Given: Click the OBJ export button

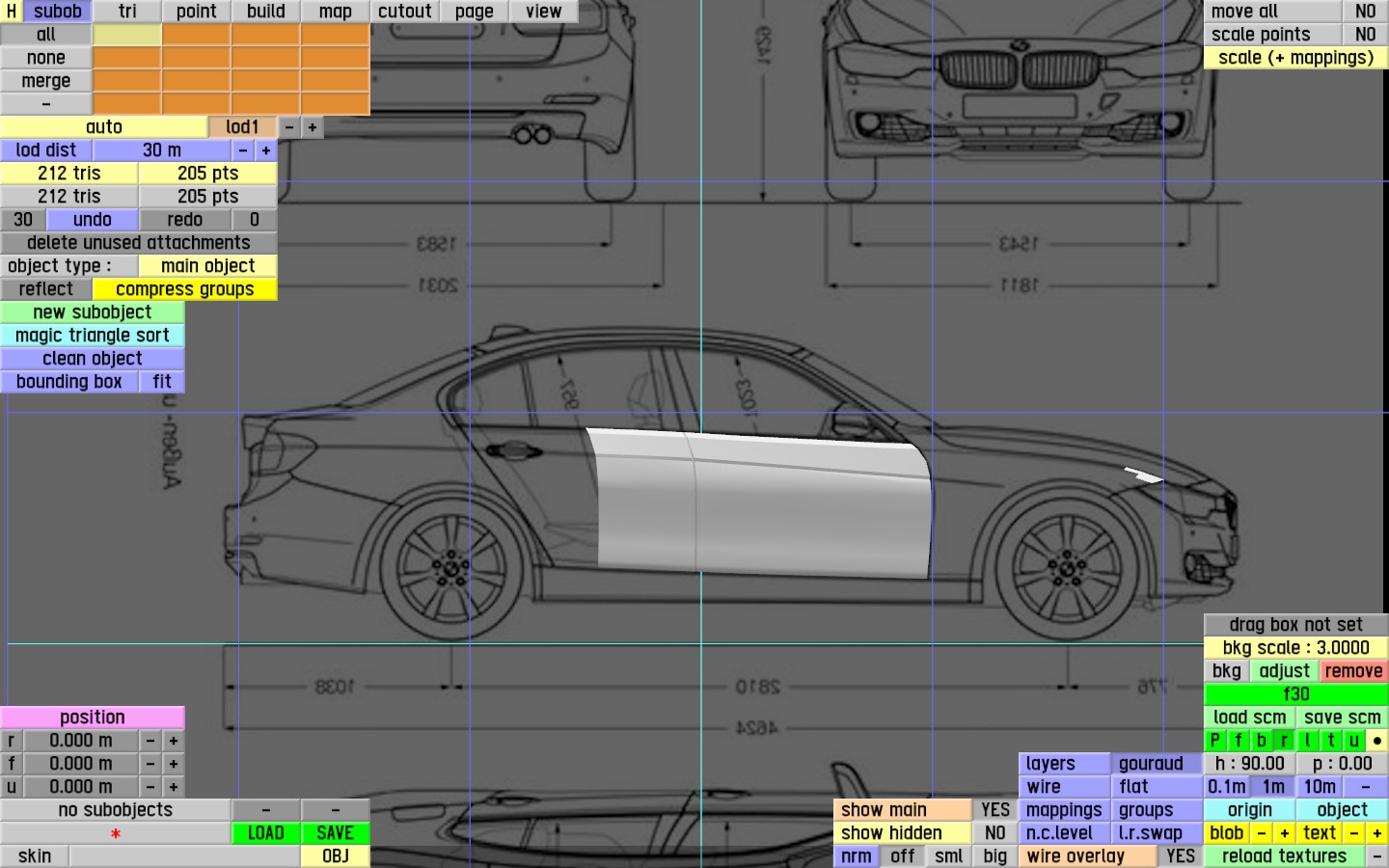Looking at the screenshot, I should tap(336, 856).
